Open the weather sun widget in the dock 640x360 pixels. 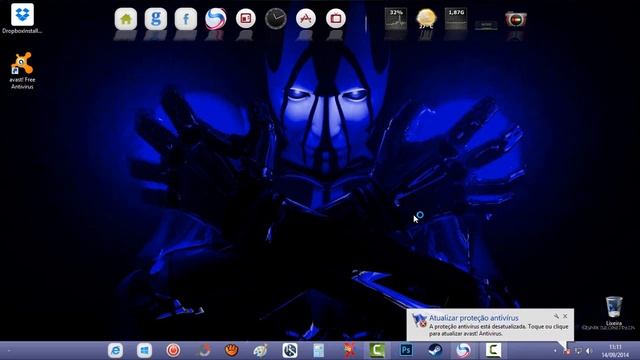(x=426, y=19)
